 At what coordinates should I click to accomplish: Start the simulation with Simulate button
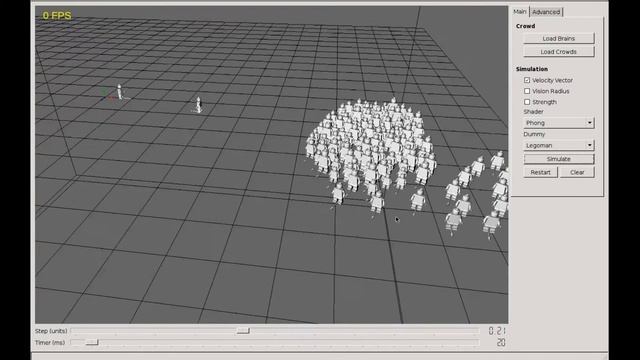[558, 159]
